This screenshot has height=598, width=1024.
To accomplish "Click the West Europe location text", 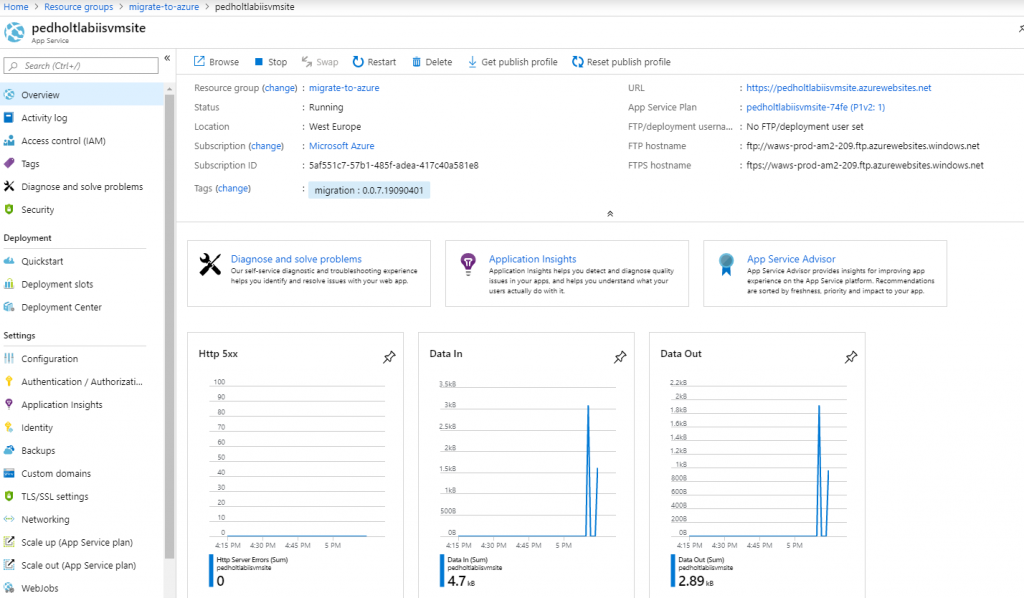I will tap(335, 127).
